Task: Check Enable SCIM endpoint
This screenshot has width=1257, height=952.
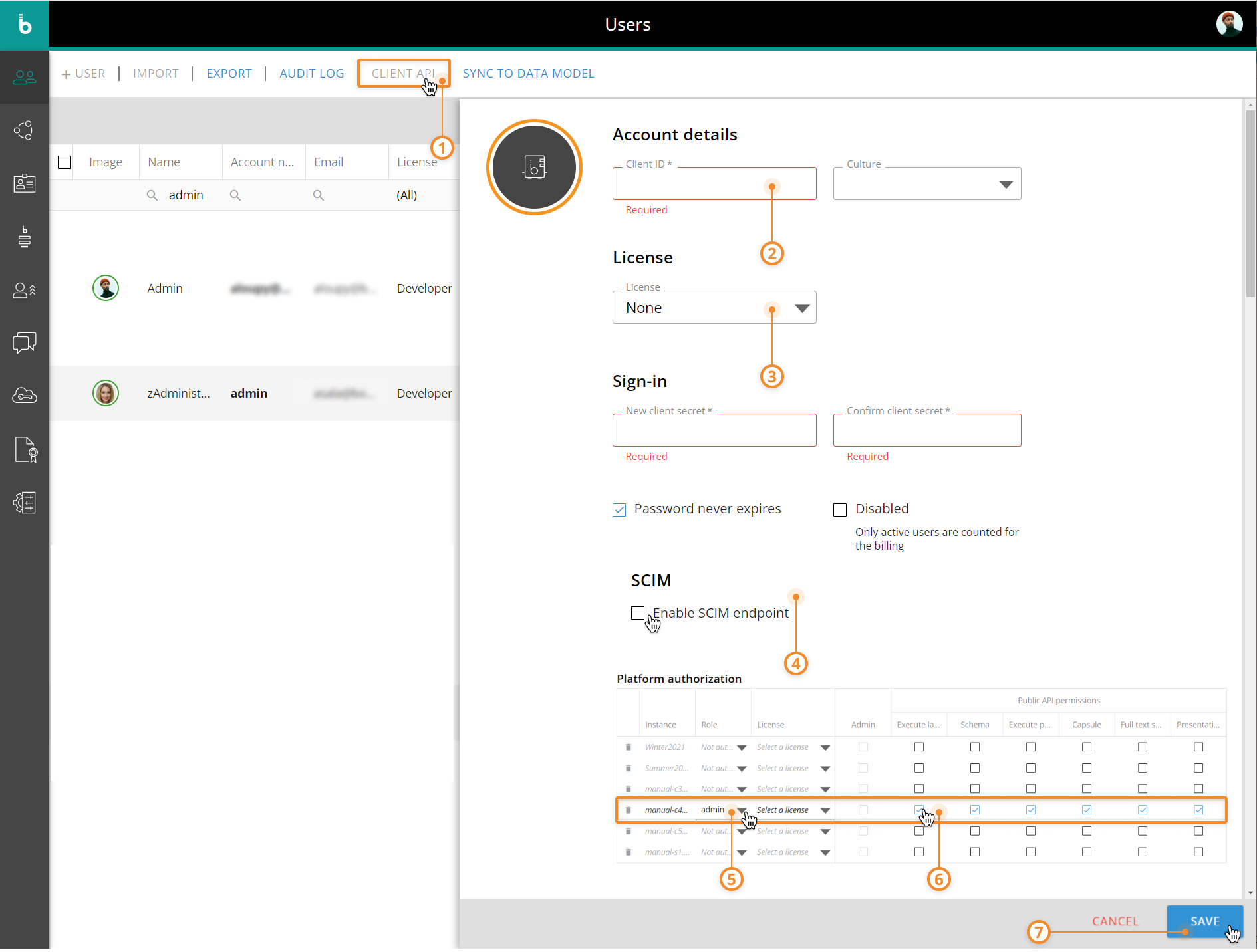Action: [638, 612]
